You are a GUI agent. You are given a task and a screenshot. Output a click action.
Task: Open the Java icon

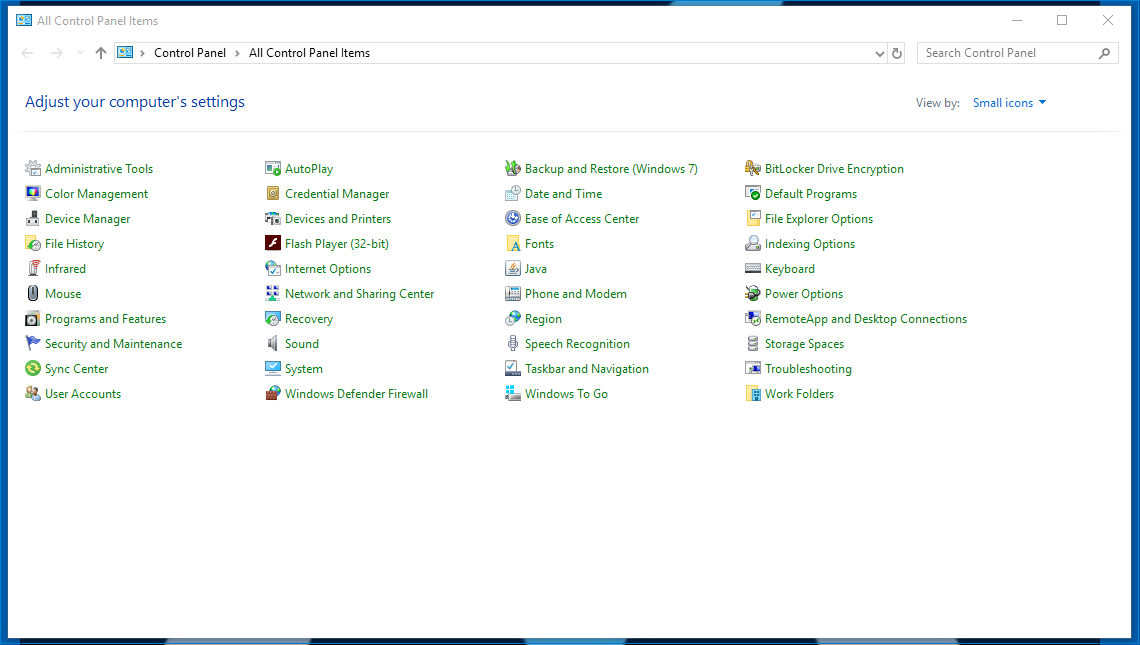click(513, 268)
